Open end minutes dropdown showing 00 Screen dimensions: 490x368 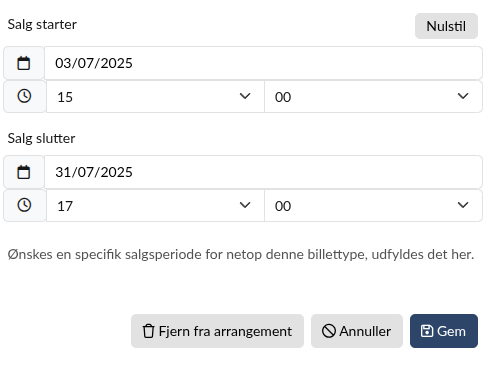coord(373,205)
